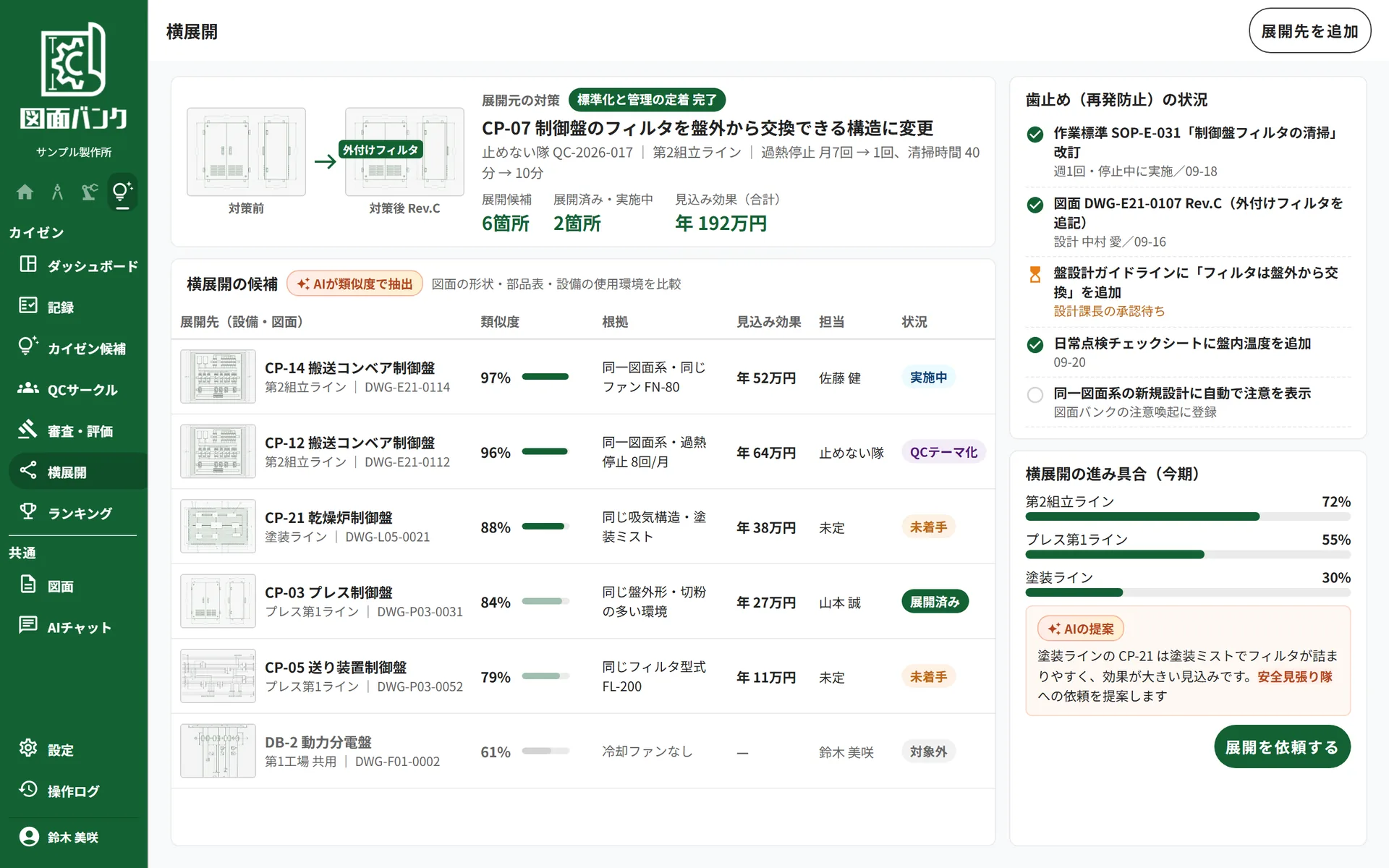
Task: Click the 未着手 badge in CP-05 row
Action: point(928,677)
